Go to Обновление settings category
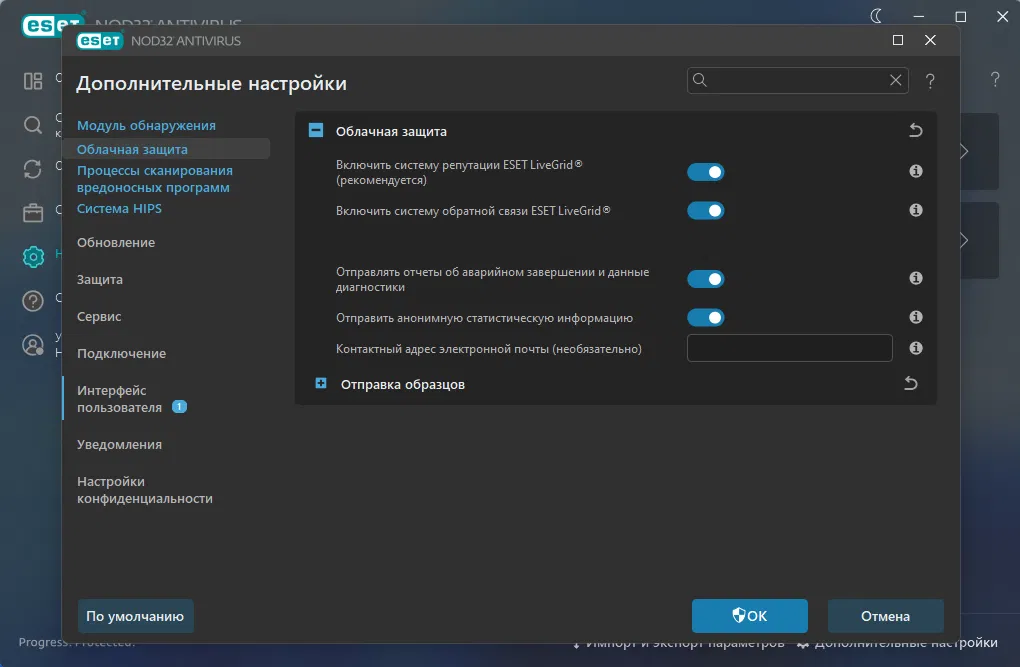Image resolution: width=1020 pixels, height=667 pixels. tap(116, 243)
